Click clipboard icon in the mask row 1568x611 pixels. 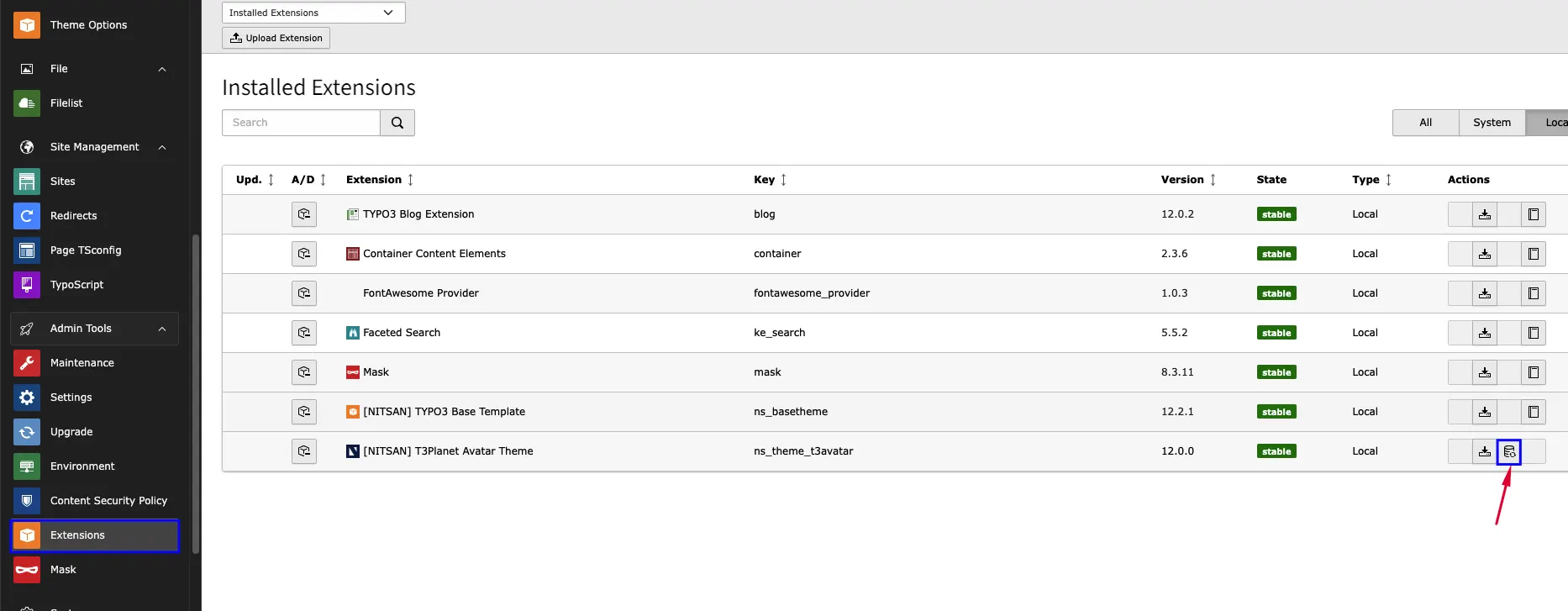pyautogui.click(x=1534, y=372)
